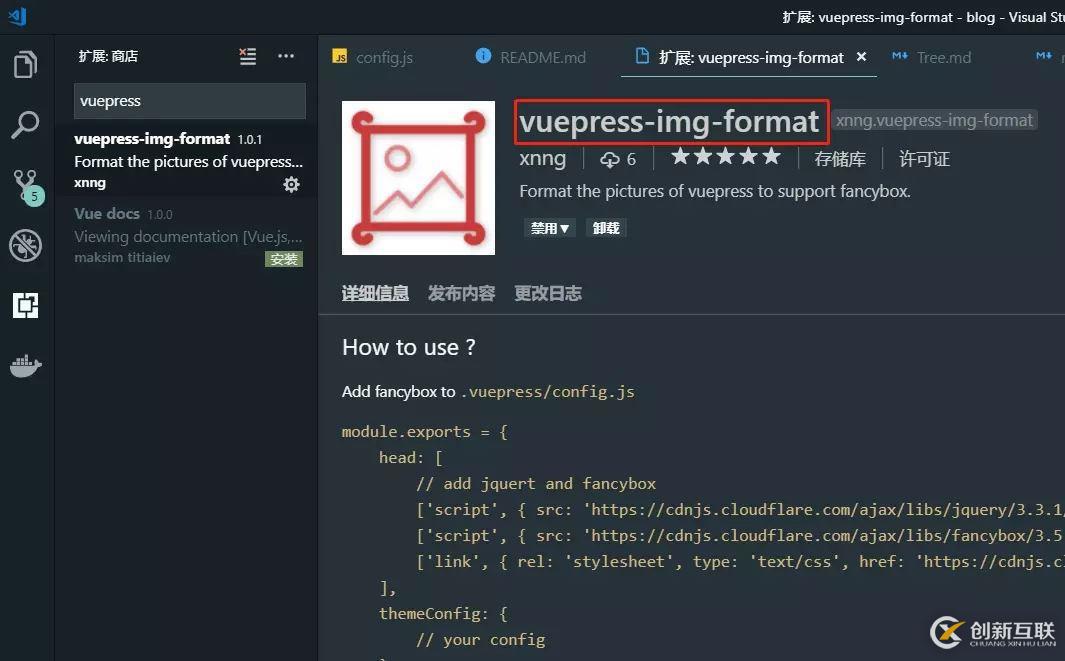The image size is (1065, 661).
Task: Click the download count cloud icon
Action: (609, 160)
